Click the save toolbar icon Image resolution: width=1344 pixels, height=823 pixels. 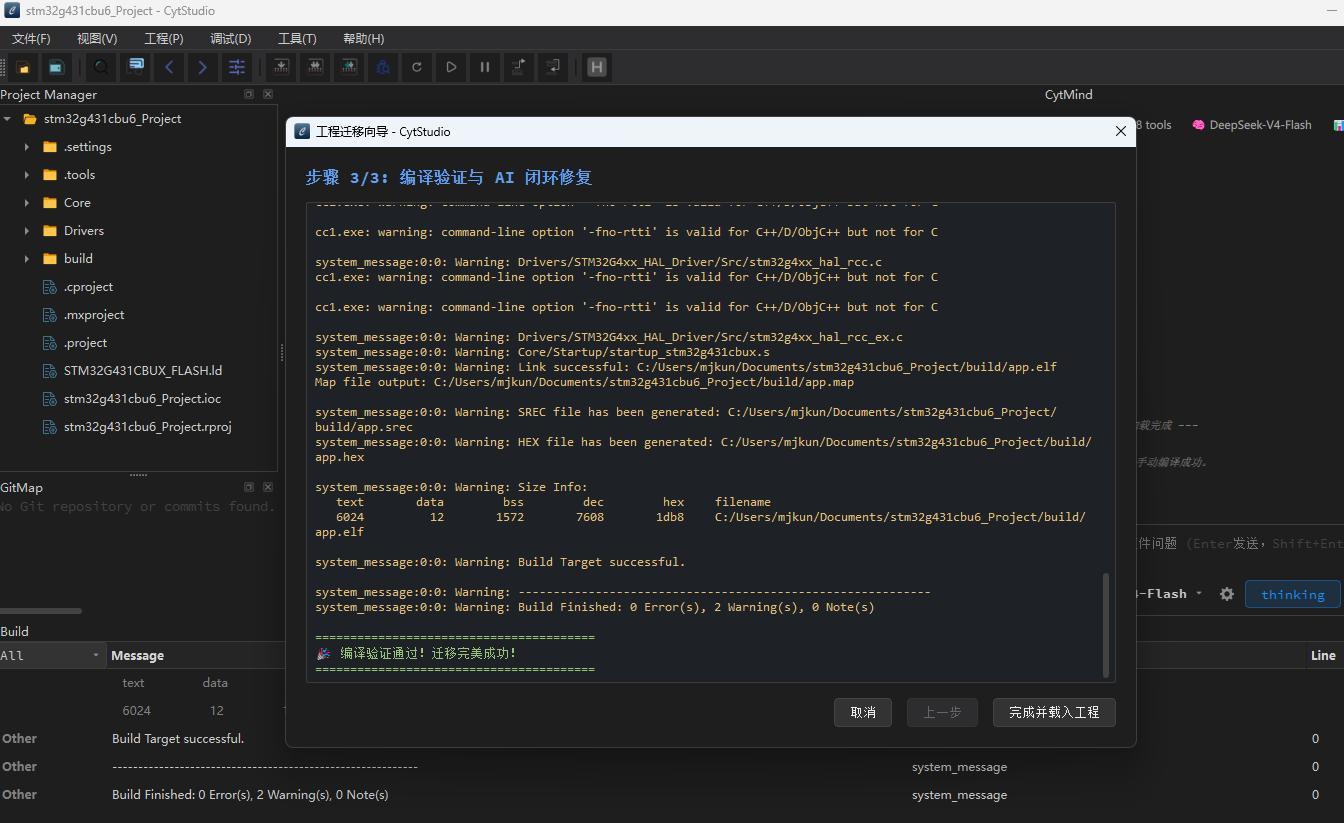click(56, 67)
